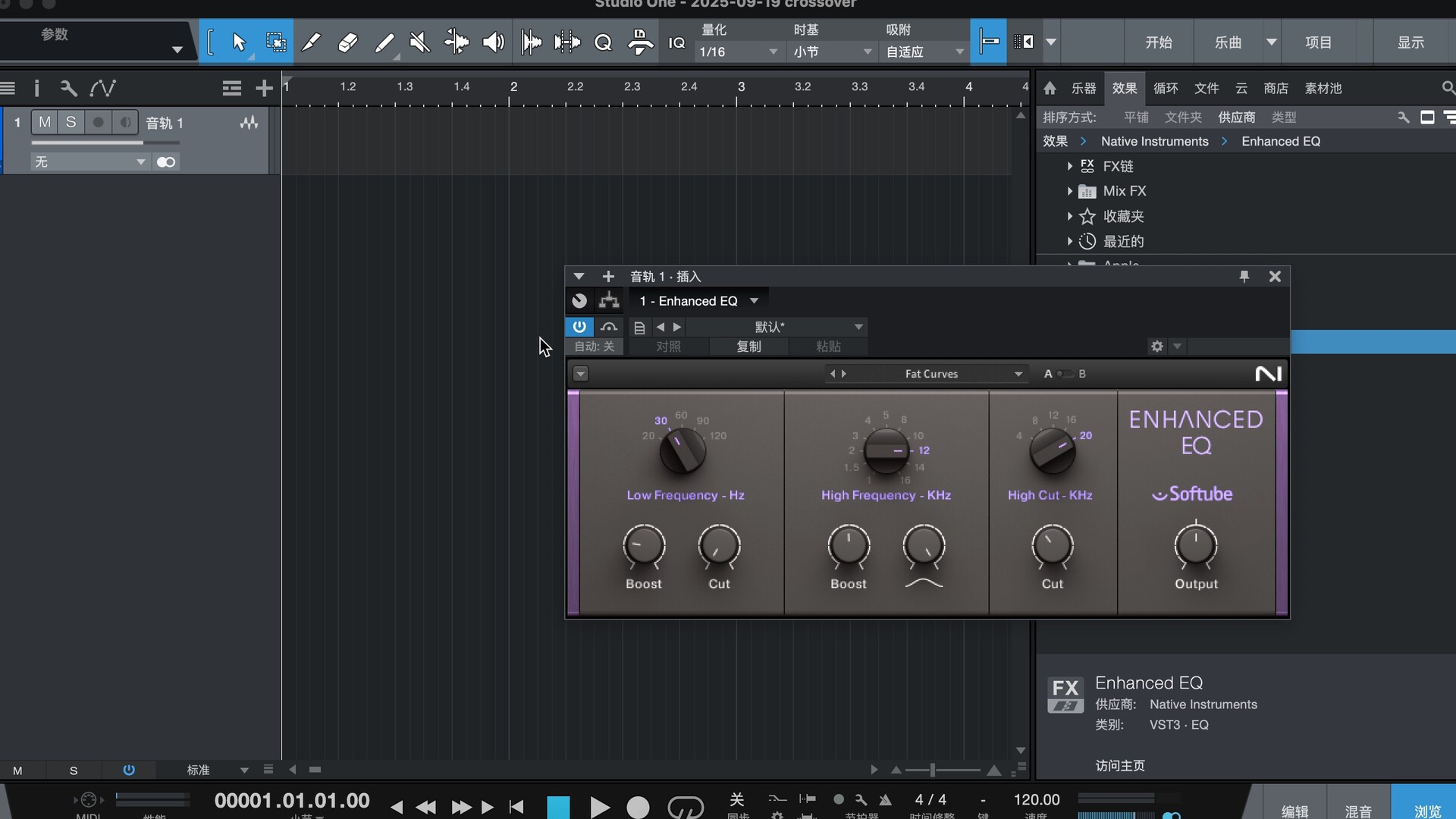Expand the 收藏夹 folder
This screenshot has height=819, width=1456.
click(x=1070, y=216)
